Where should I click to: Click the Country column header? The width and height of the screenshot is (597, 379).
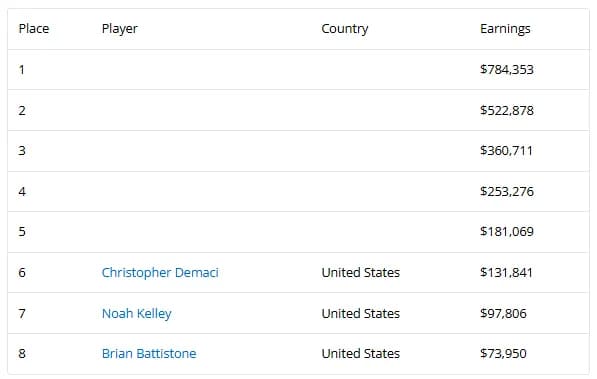coord(345,29)
